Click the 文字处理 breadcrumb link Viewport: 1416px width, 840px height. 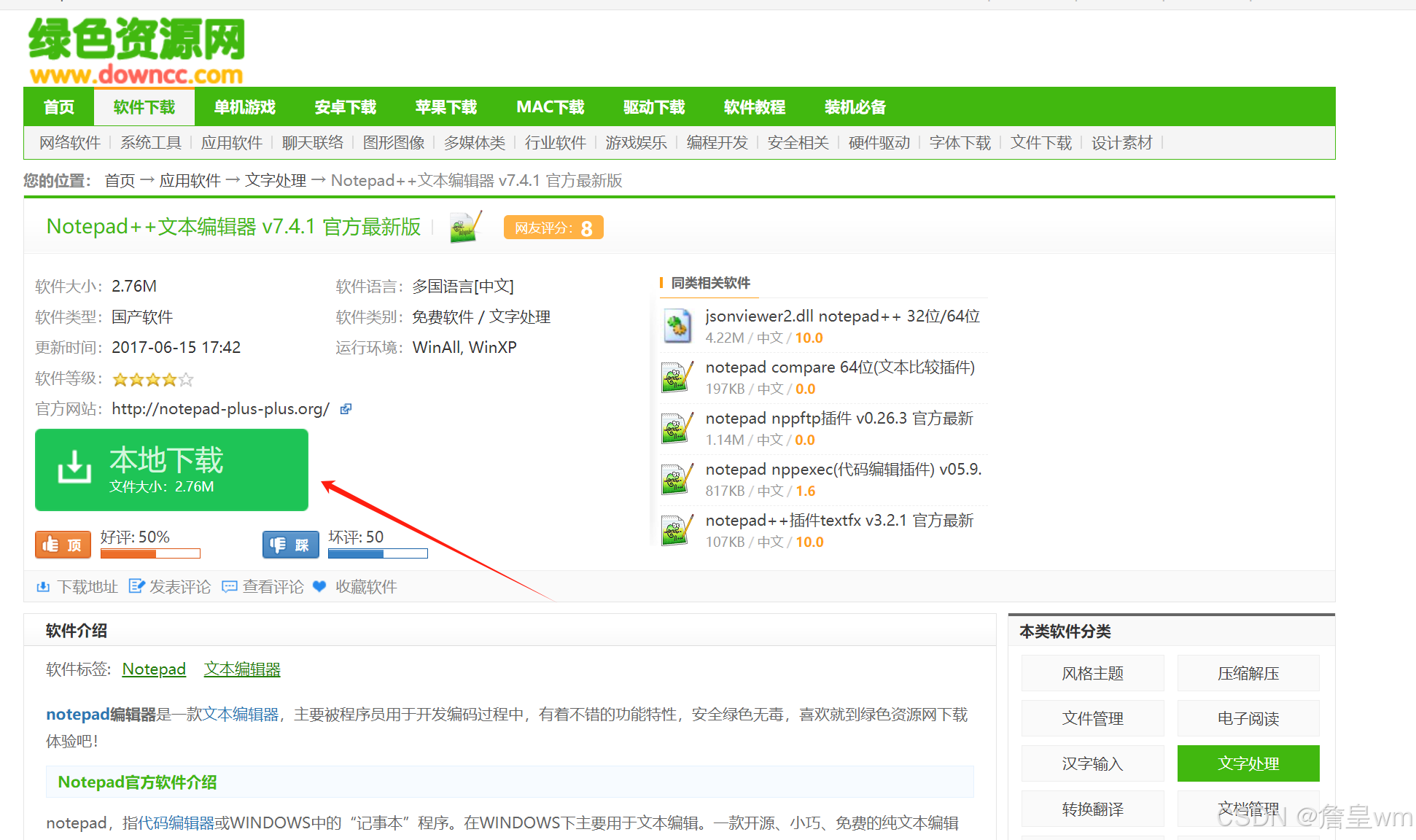pyautogui.click(x=276, y=181)
